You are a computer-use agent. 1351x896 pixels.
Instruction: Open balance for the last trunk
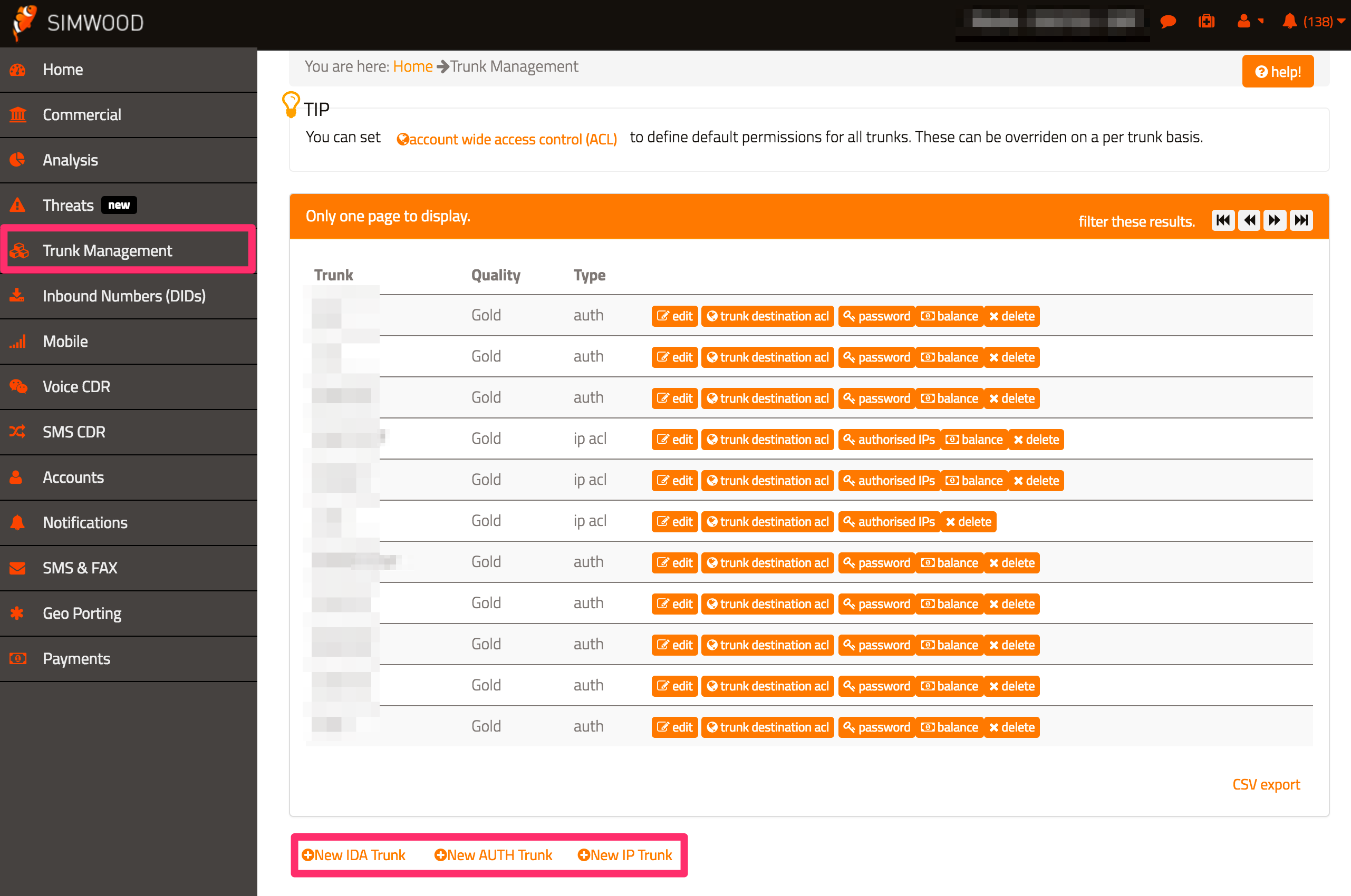(949, 727)
